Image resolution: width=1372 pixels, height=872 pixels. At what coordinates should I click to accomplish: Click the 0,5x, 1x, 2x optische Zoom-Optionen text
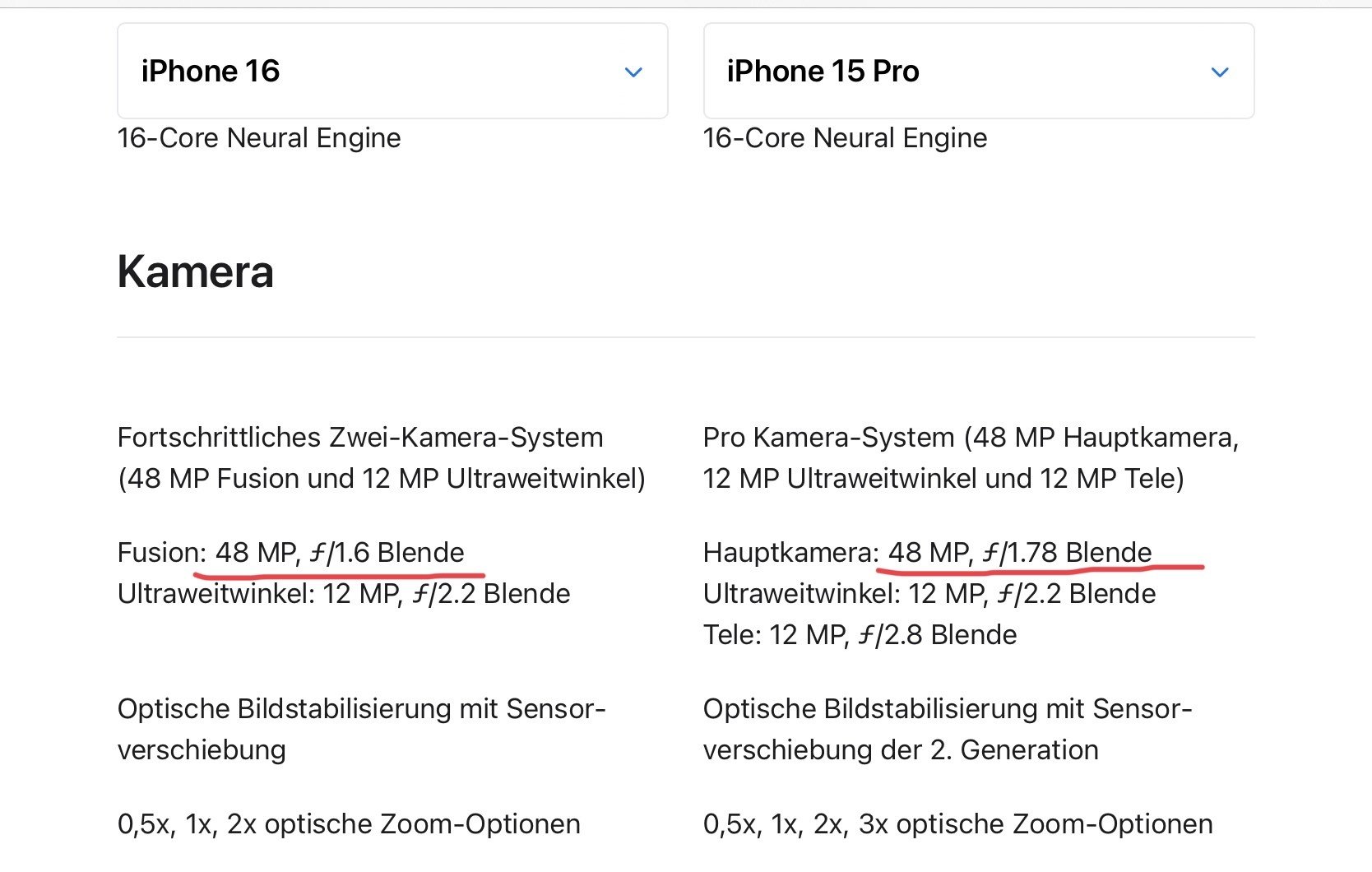point(349,823)
